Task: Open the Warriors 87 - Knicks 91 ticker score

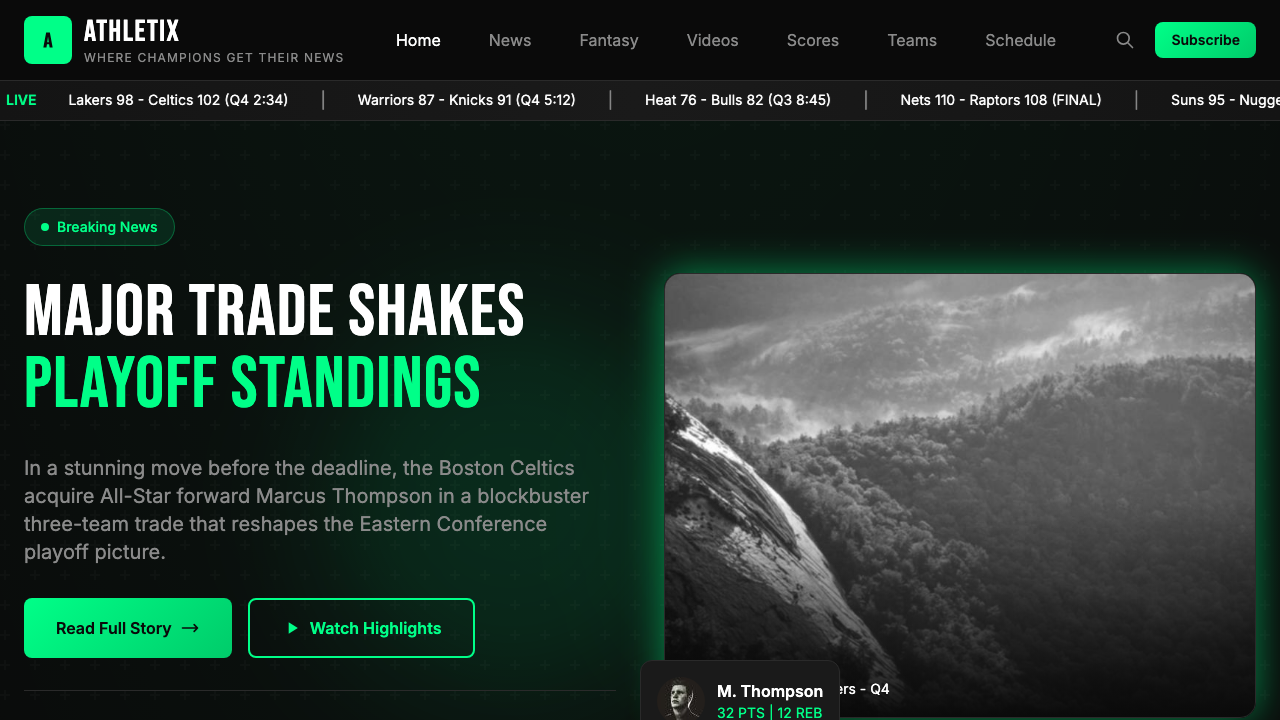Action: (466, 100)
